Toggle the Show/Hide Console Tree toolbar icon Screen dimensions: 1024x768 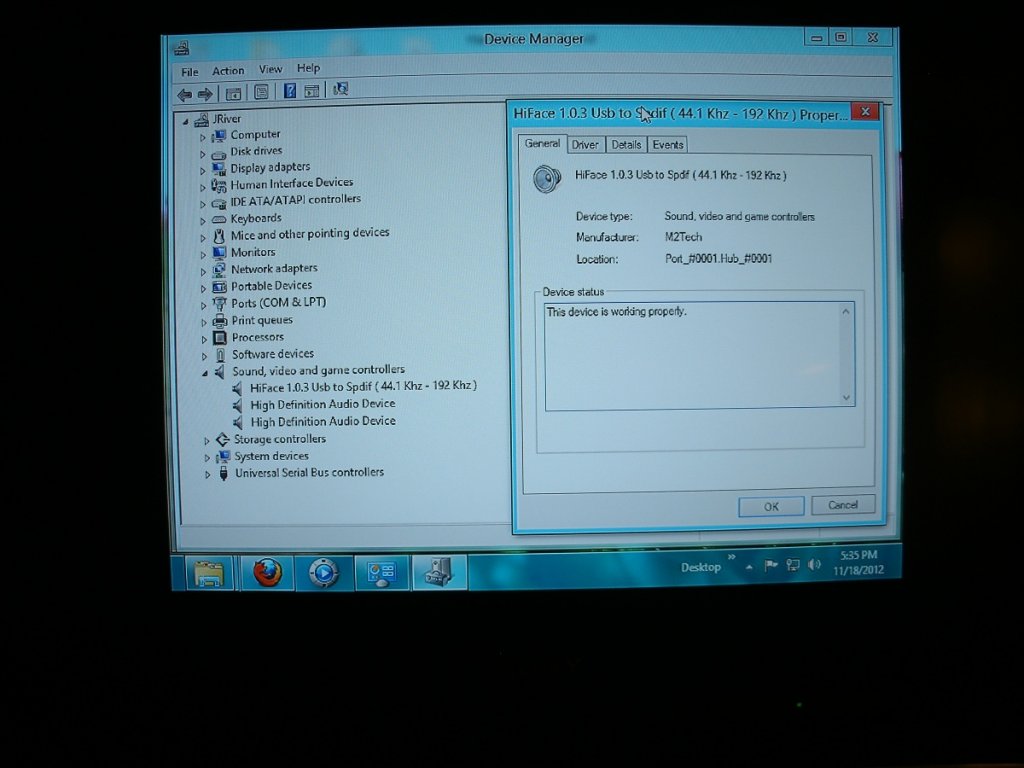point(233,94)
